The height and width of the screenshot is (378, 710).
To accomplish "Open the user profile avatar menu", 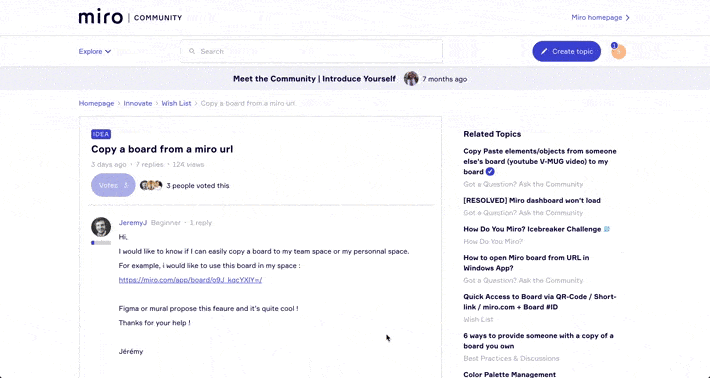I will [x=619, y=52].
